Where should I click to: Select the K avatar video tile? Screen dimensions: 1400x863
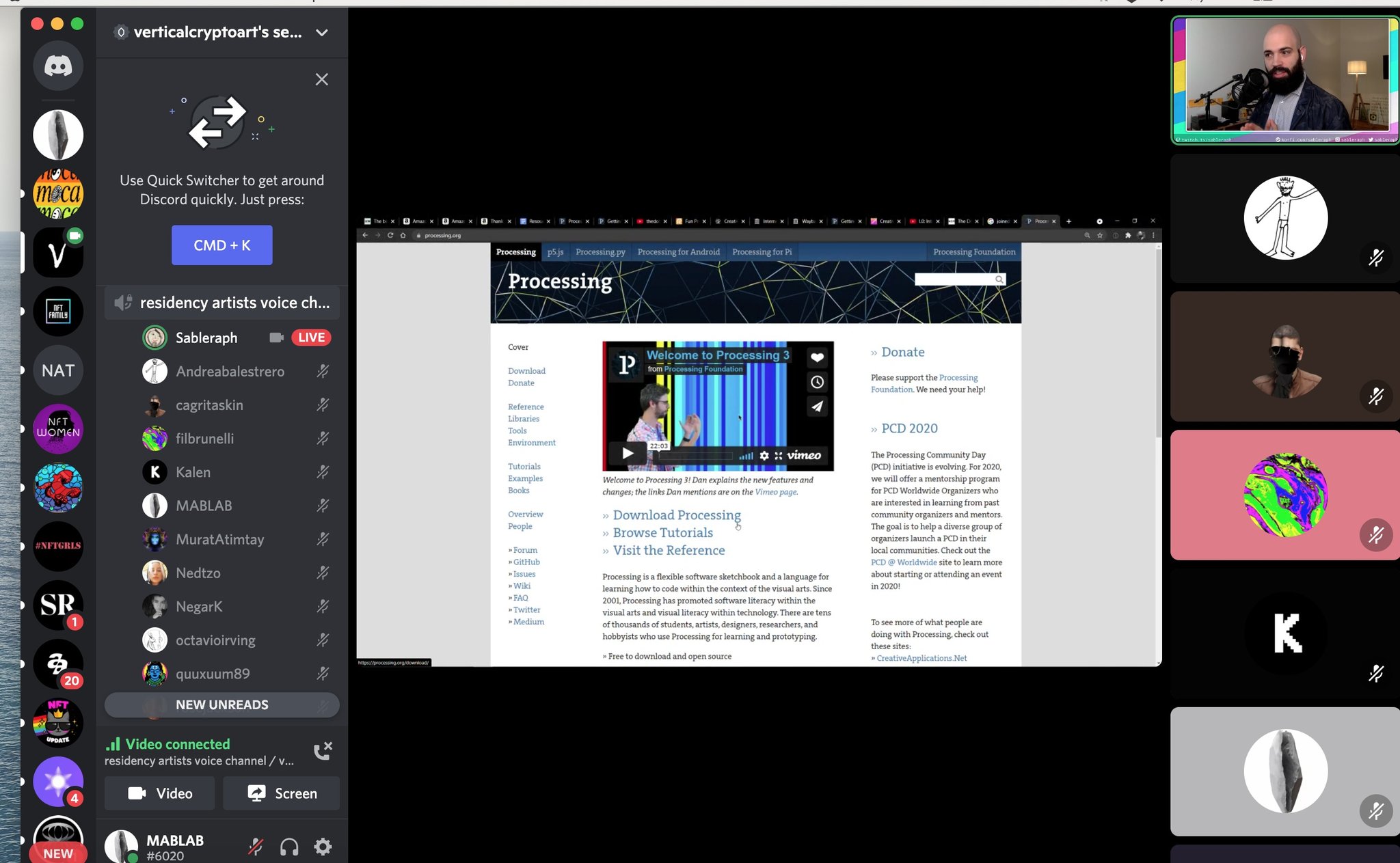1285,633
